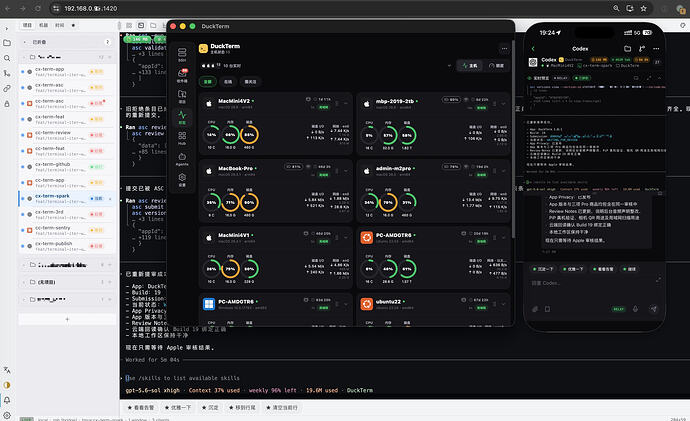
Task: Tap the folder icon in phone Codex header
Action: (628, 48)
